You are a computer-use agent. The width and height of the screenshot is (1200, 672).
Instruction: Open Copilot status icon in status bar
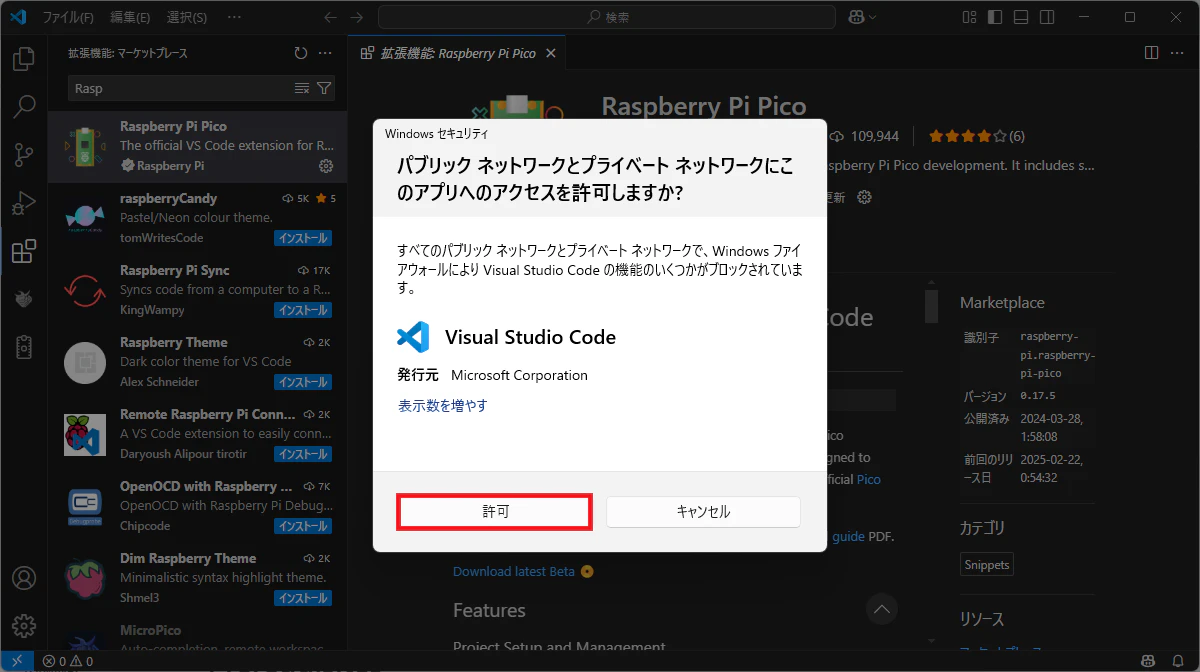1150,661
